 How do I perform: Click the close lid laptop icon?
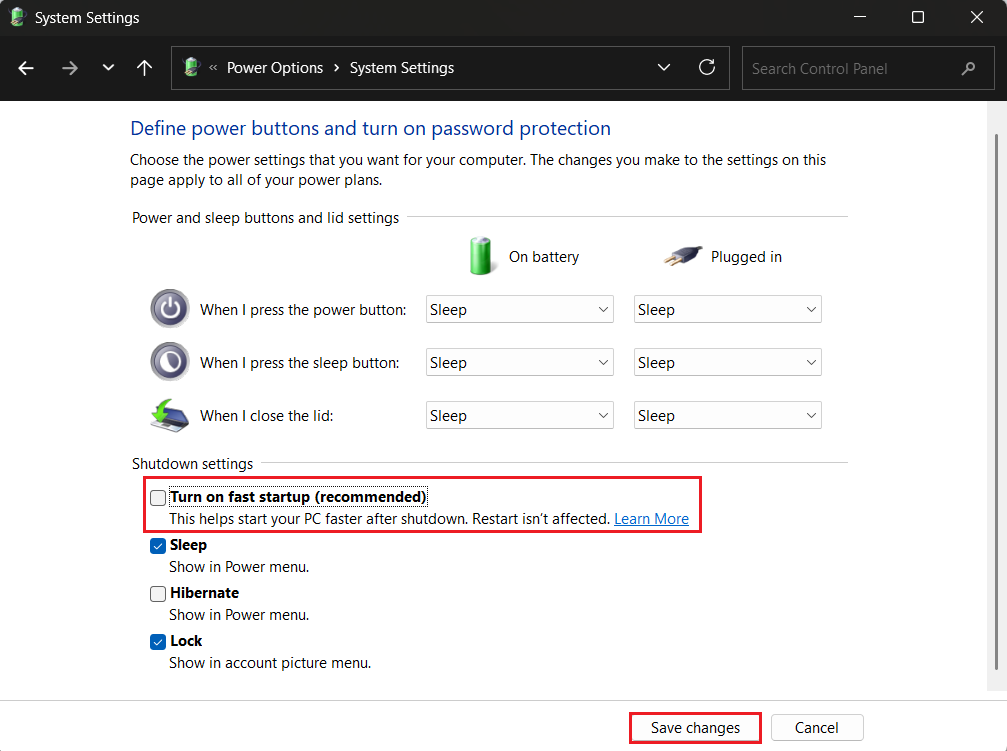click(169, 415)
